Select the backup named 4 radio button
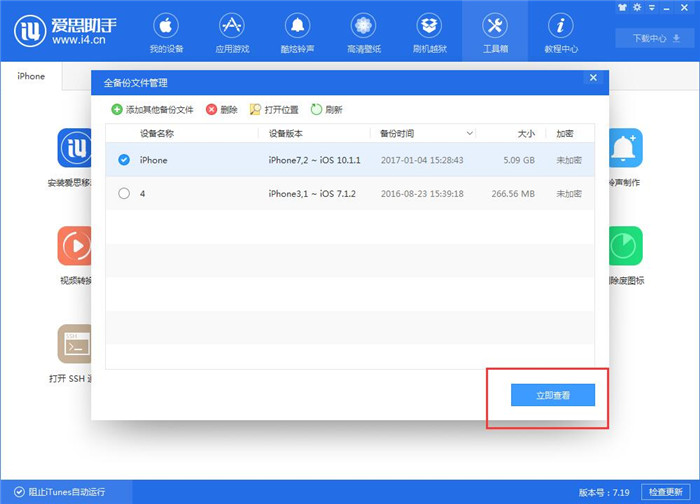 click(x=124, y=193)
